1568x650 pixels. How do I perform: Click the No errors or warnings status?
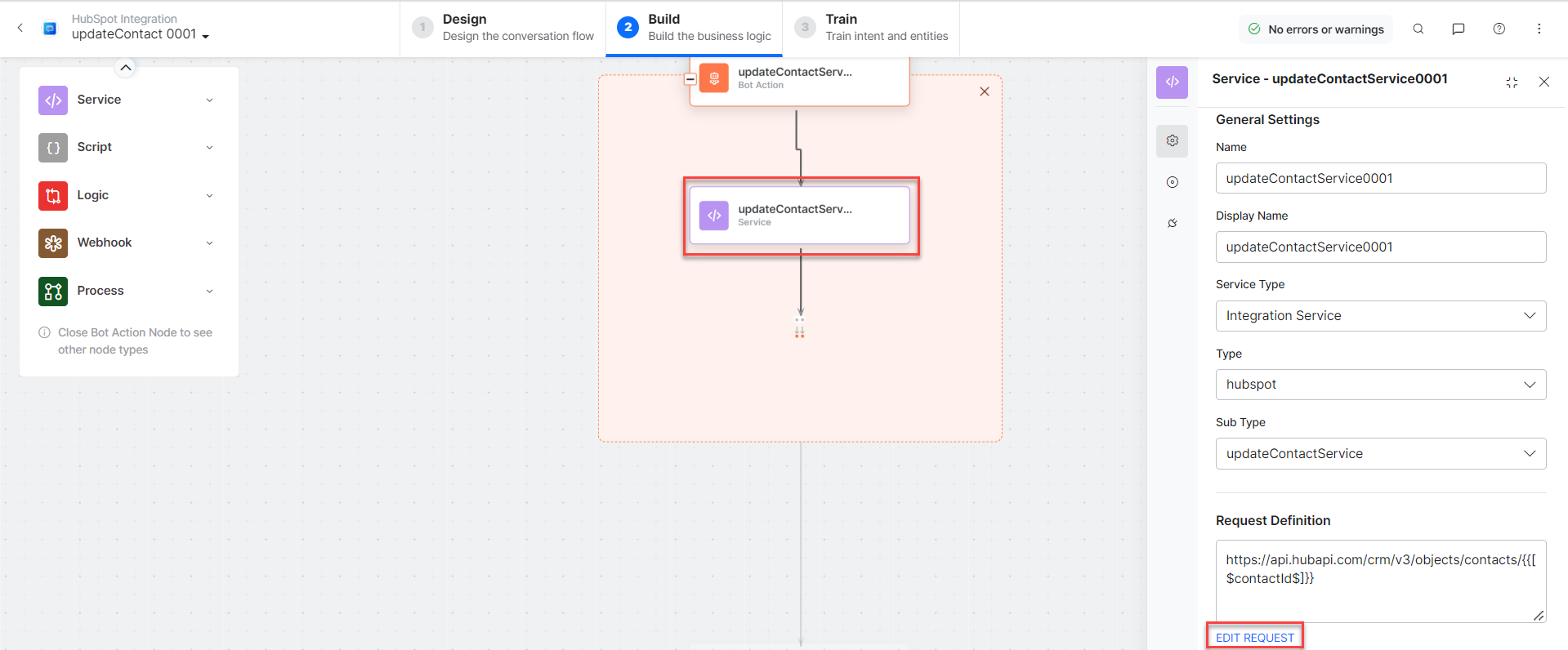pos(1316,29)
